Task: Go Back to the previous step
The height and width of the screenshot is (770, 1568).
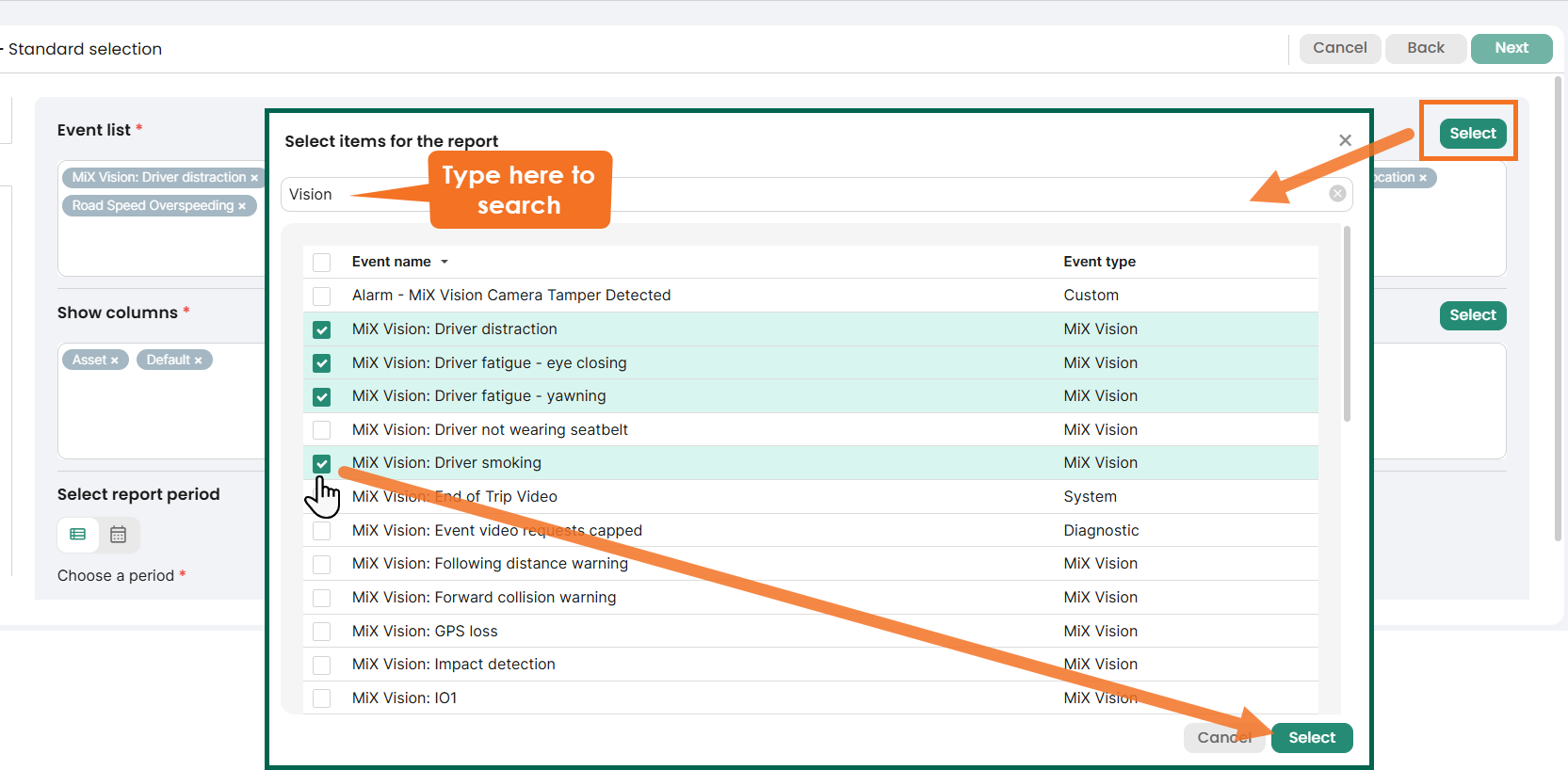Action: (1425, 48)
